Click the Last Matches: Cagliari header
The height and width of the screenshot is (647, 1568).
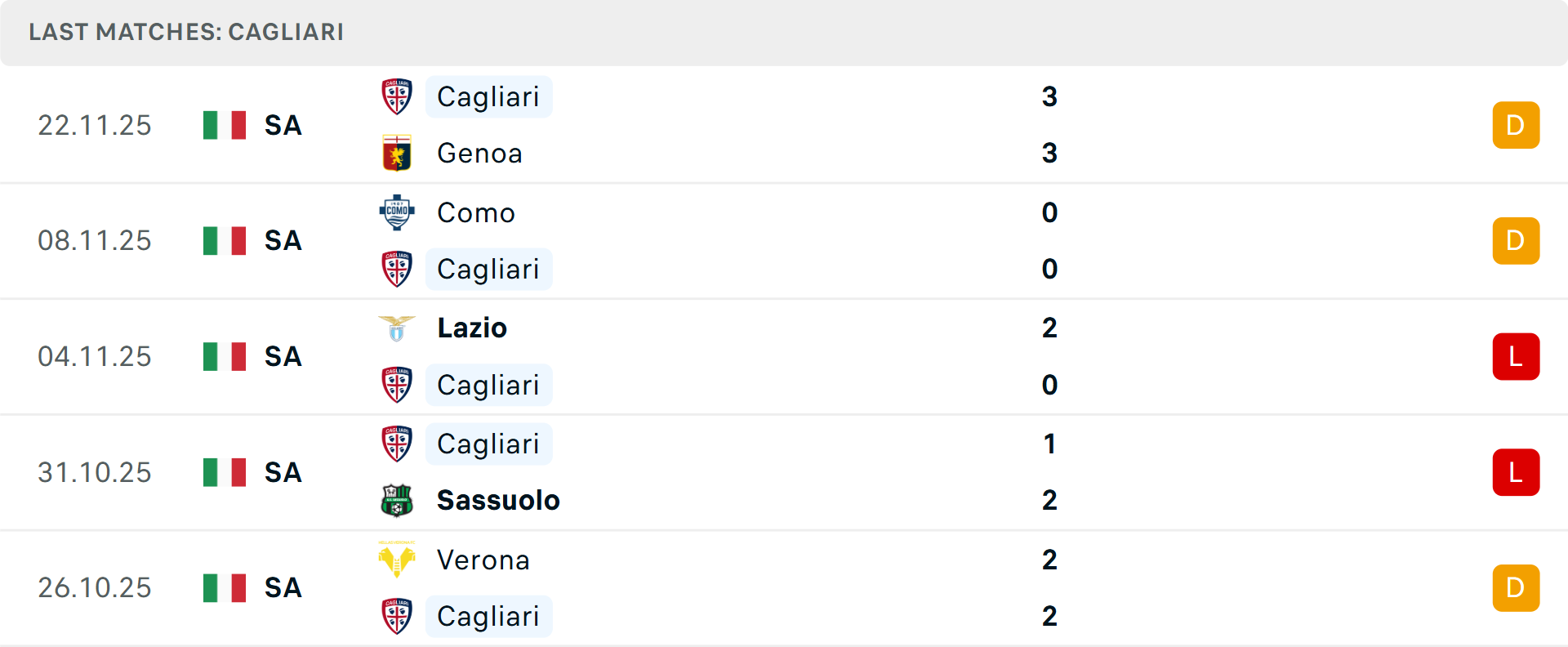186,32
